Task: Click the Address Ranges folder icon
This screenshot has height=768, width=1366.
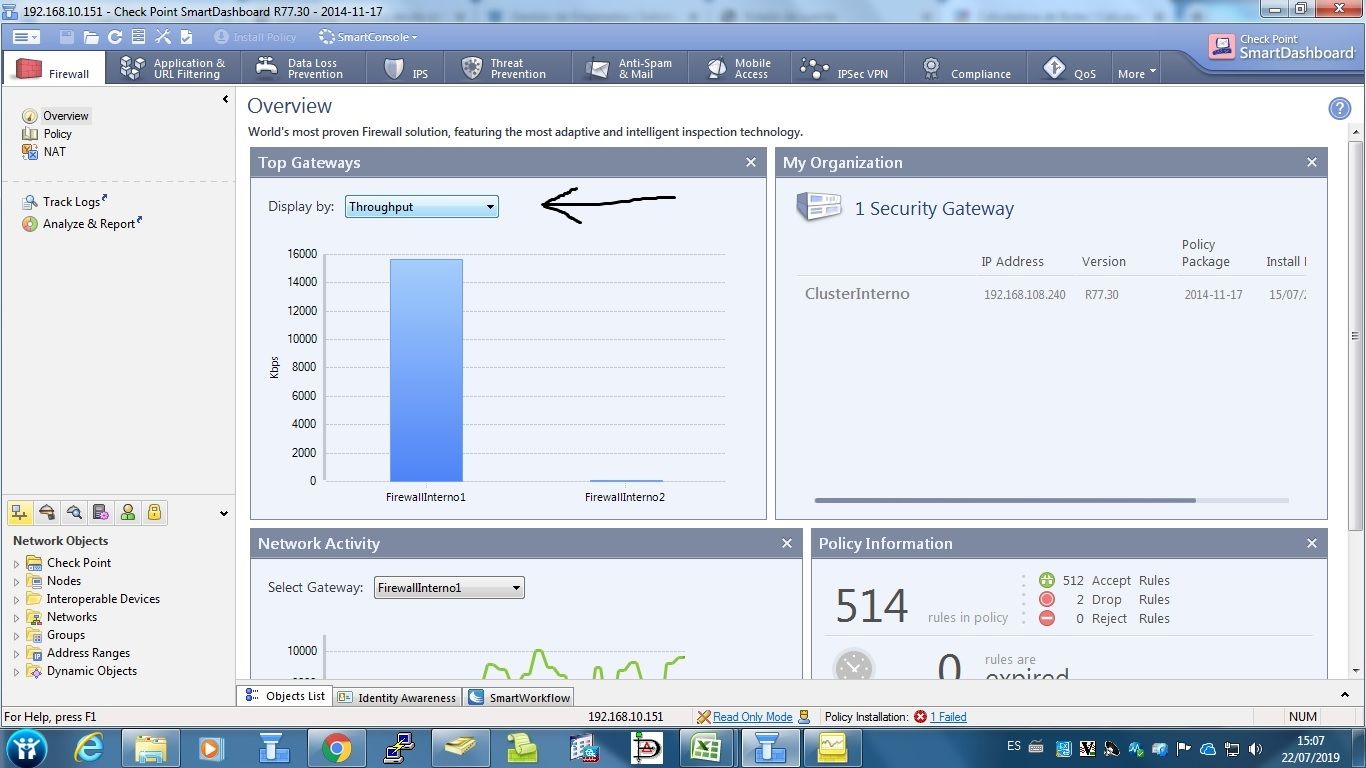Action: click(x=34, y=653)
